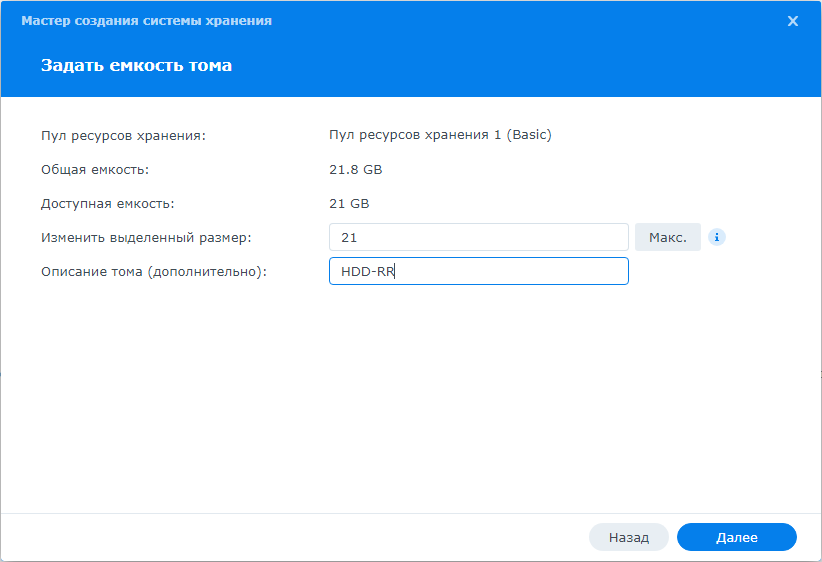This screenshot has width=822, height=562.
Task: Click the Назад button
Action: point(629,537)
